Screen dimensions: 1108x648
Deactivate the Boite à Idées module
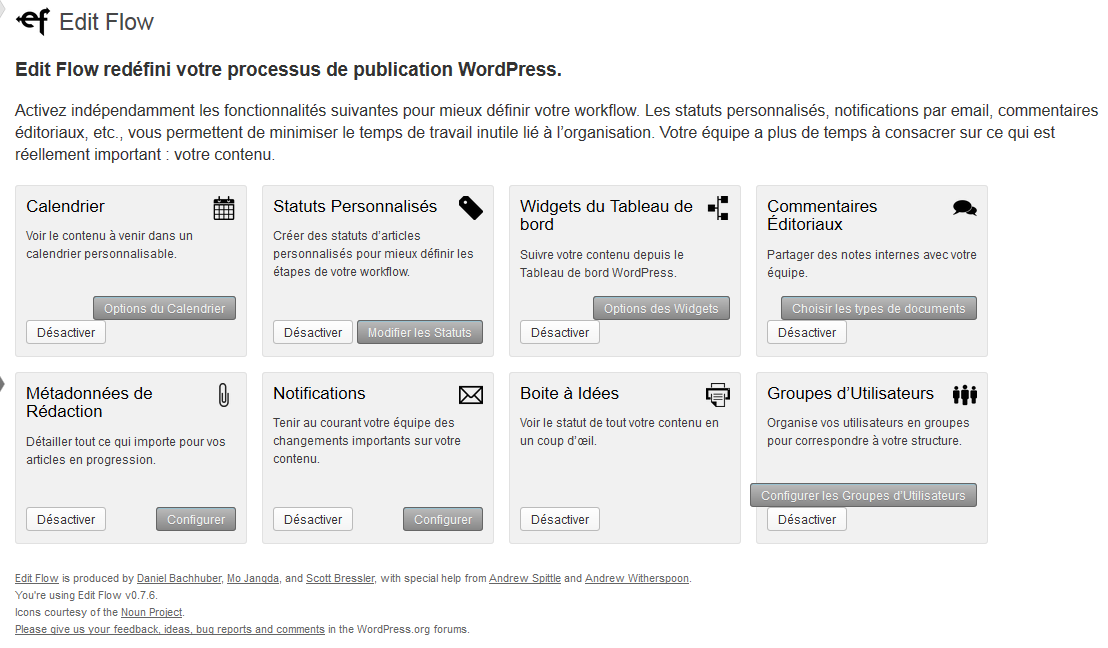point(560,519)
